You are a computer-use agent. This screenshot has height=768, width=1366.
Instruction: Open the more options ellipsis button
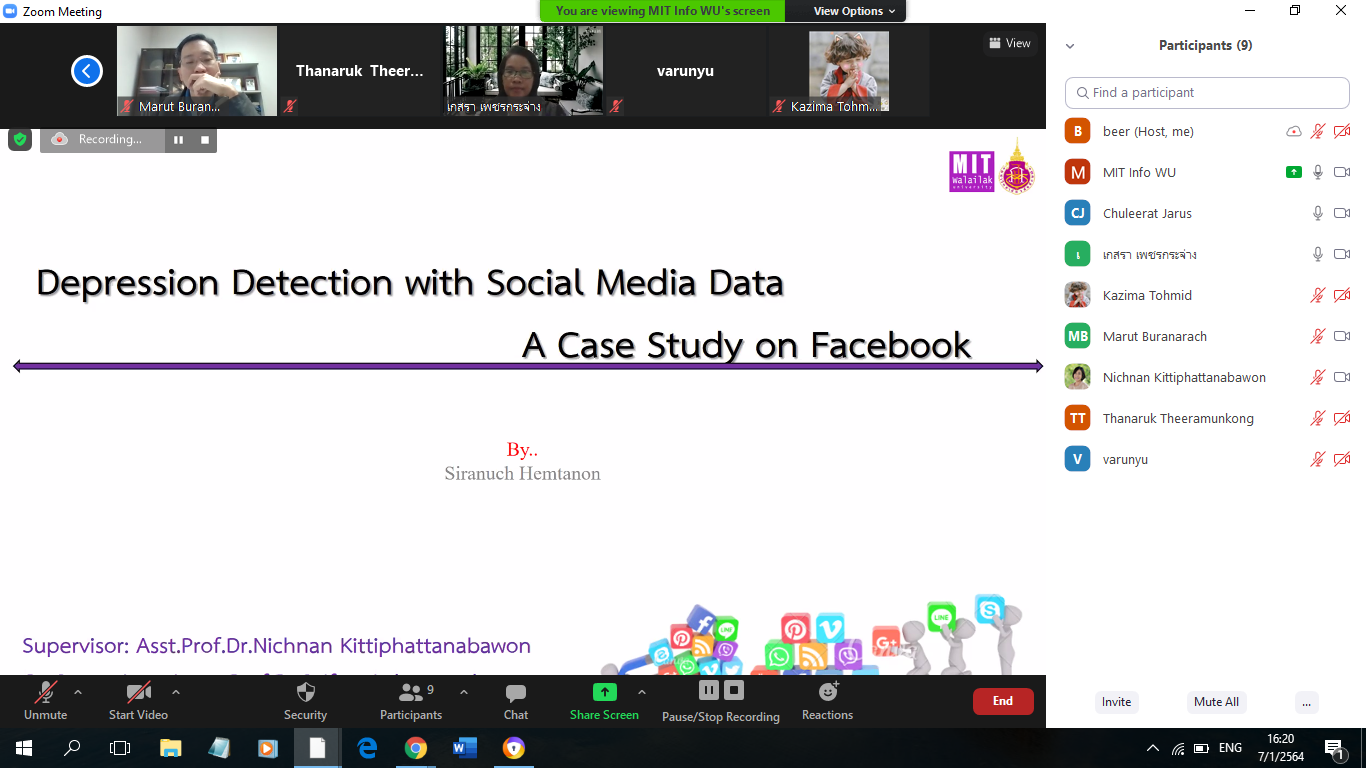1306,702
